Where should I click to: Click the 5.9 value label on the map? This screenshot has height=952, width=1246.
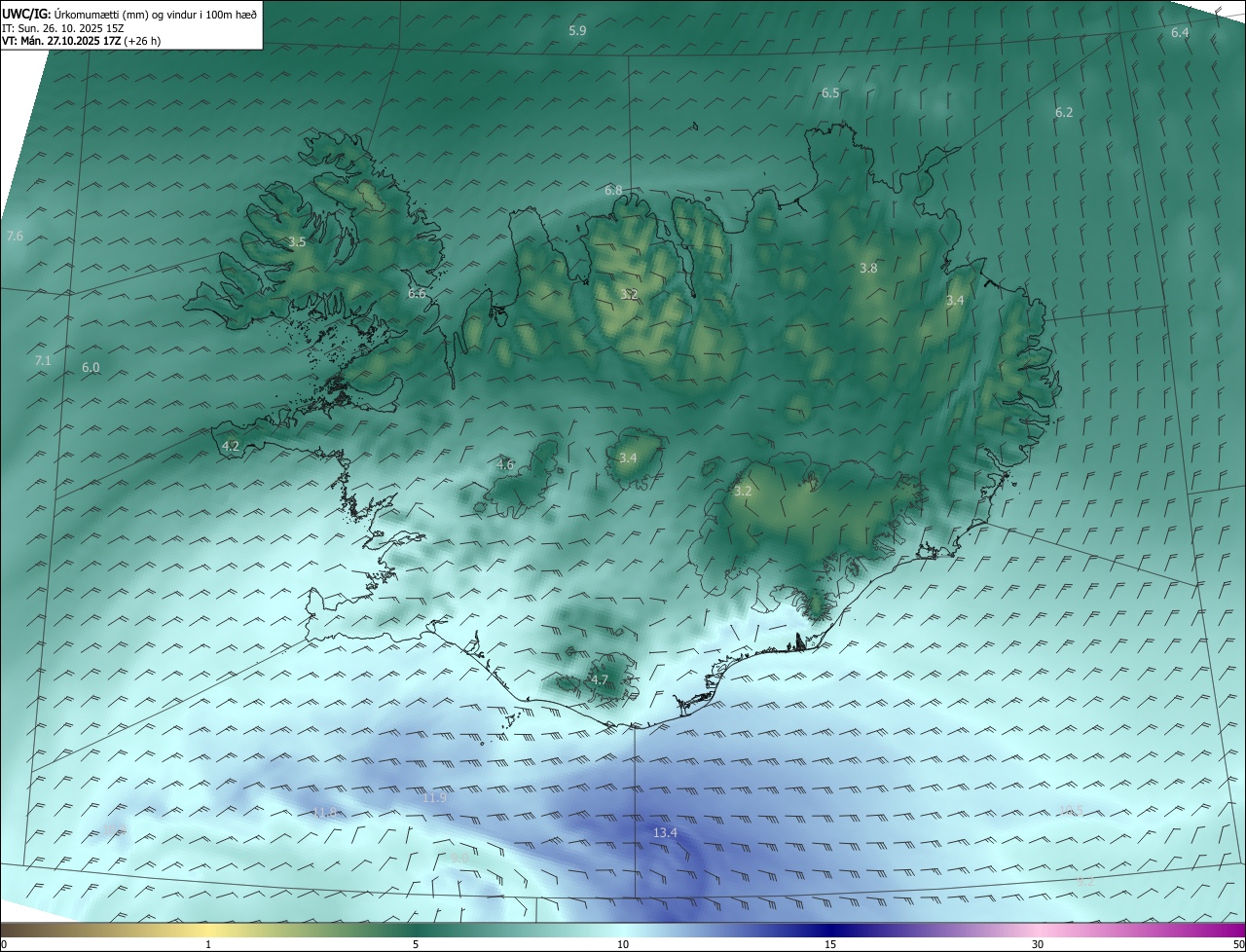(x=577, y=31)
